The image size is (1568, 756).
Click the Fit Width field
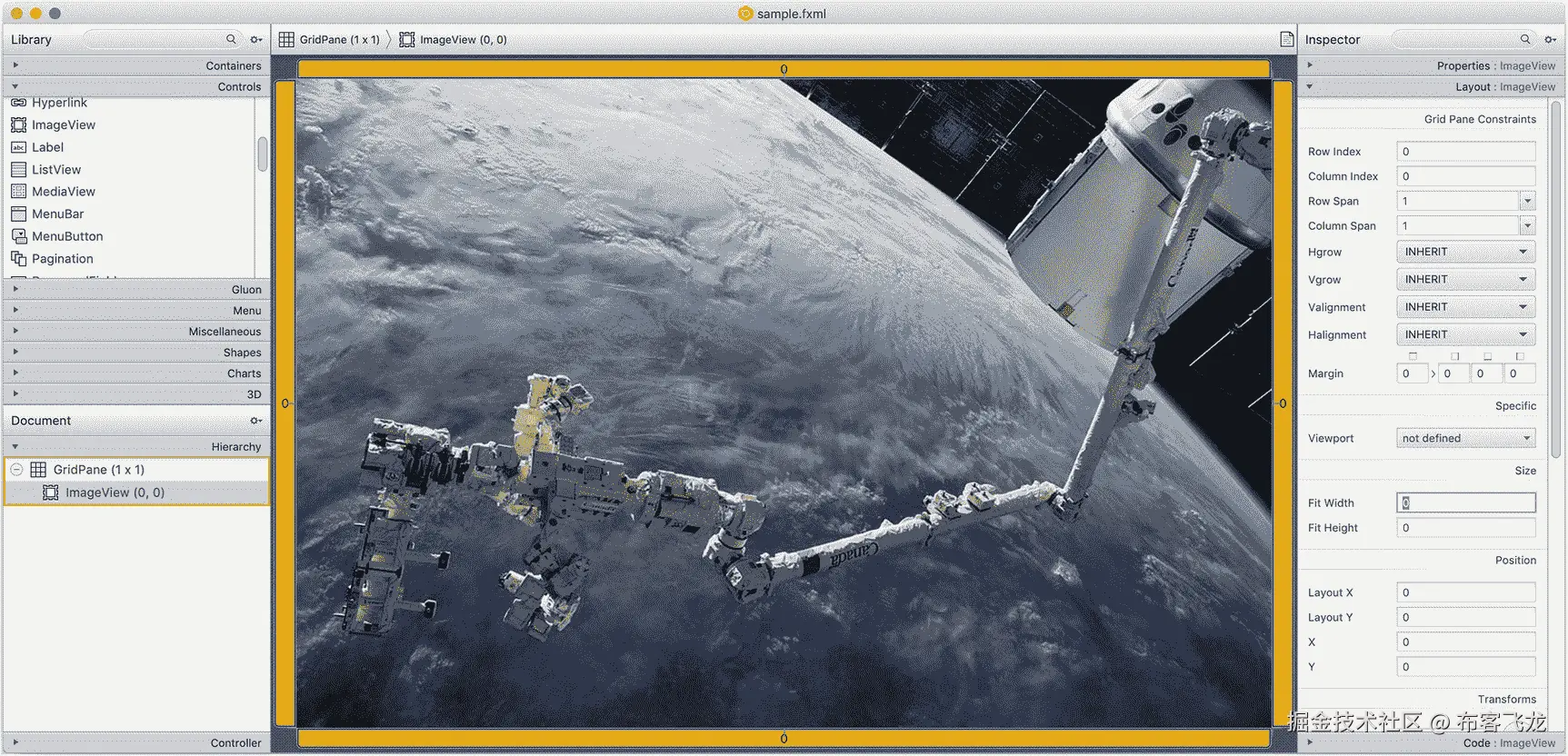click(1466, 502)
